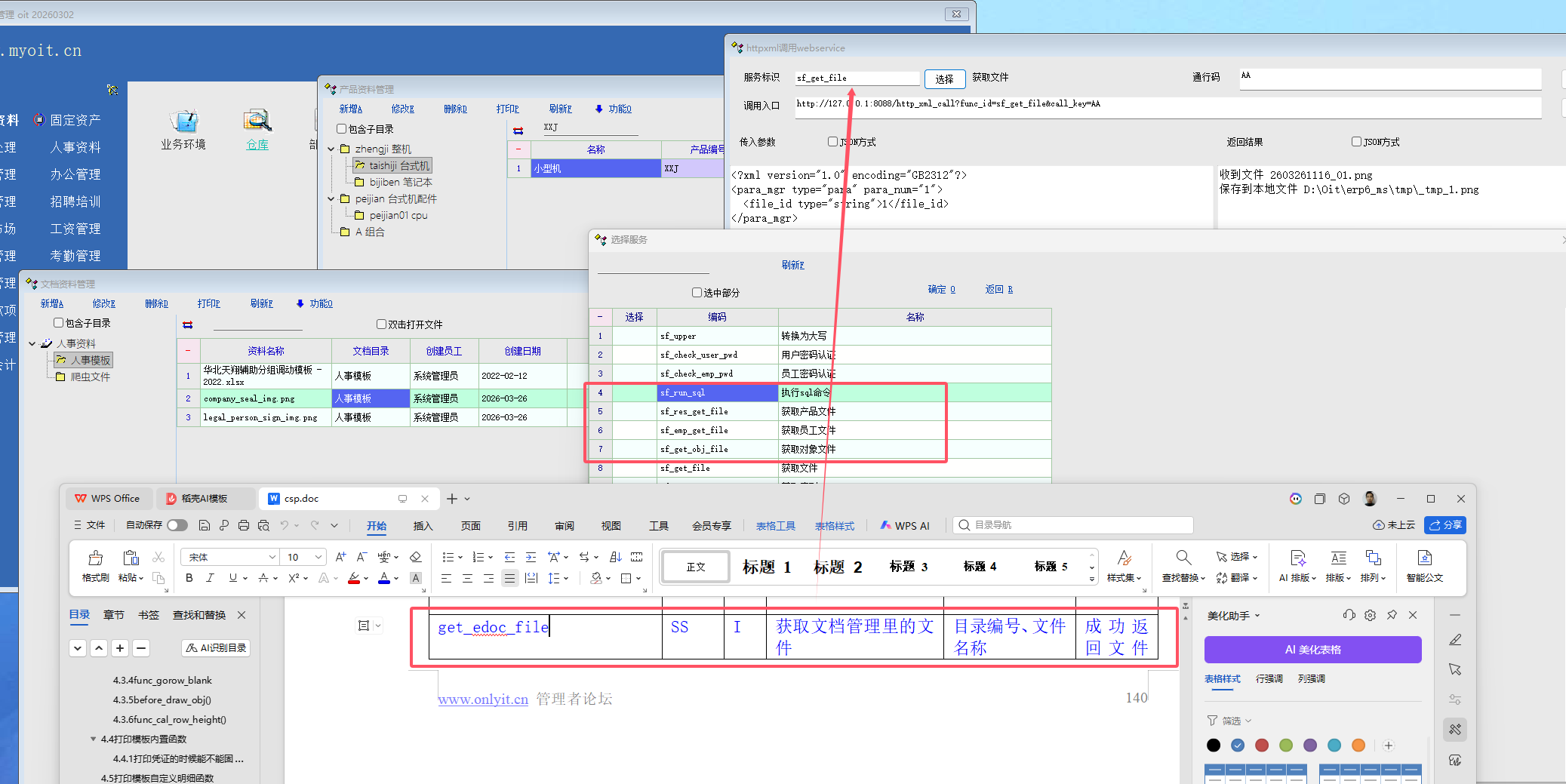Image resolution: width=1566 pixels, height=784 pixels.
Task: Click the 仓库 warehouse icon
Action: (257, 121)
